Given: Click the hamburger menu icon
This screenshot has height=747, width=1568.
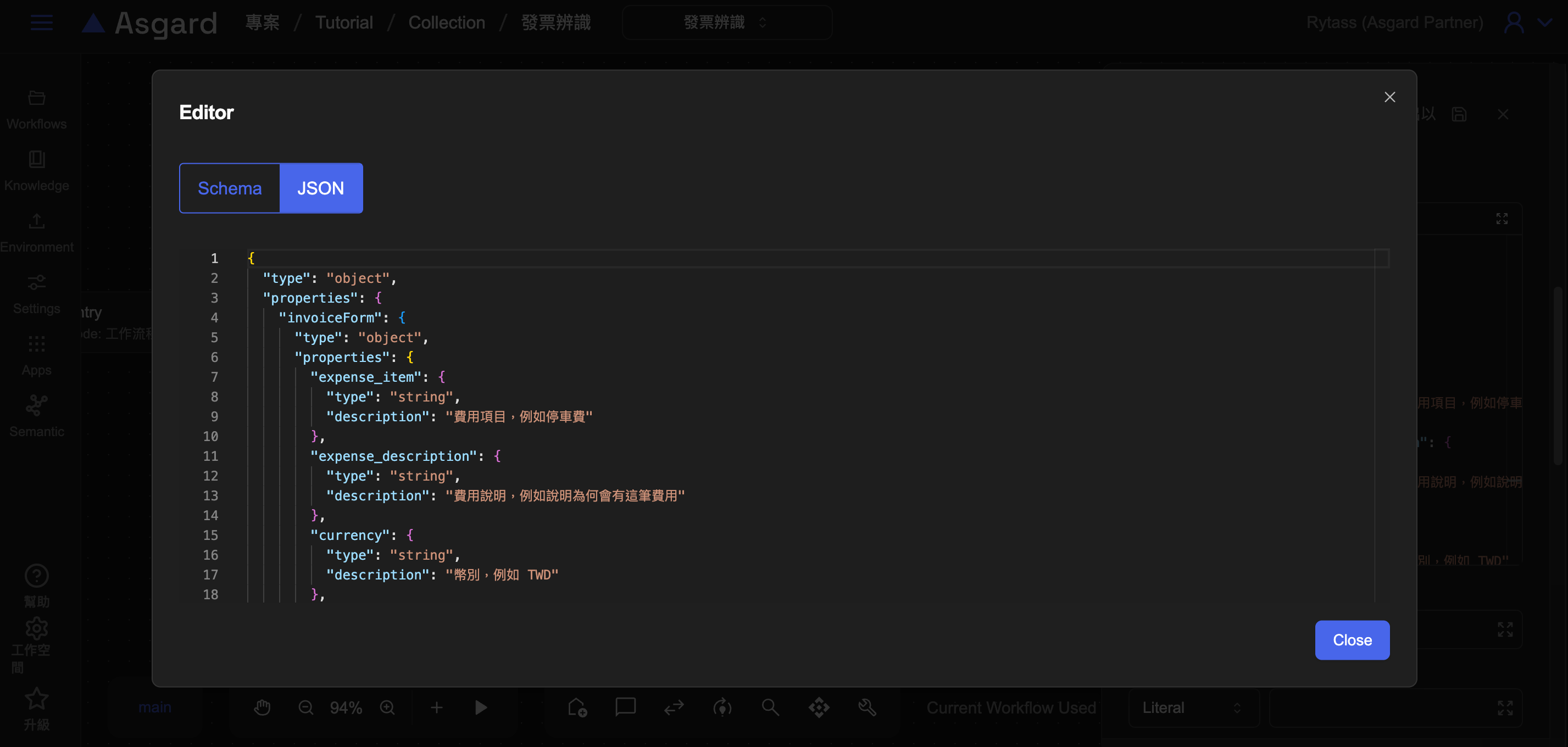Looking at the screenshot, I should [x=41, y=23].
